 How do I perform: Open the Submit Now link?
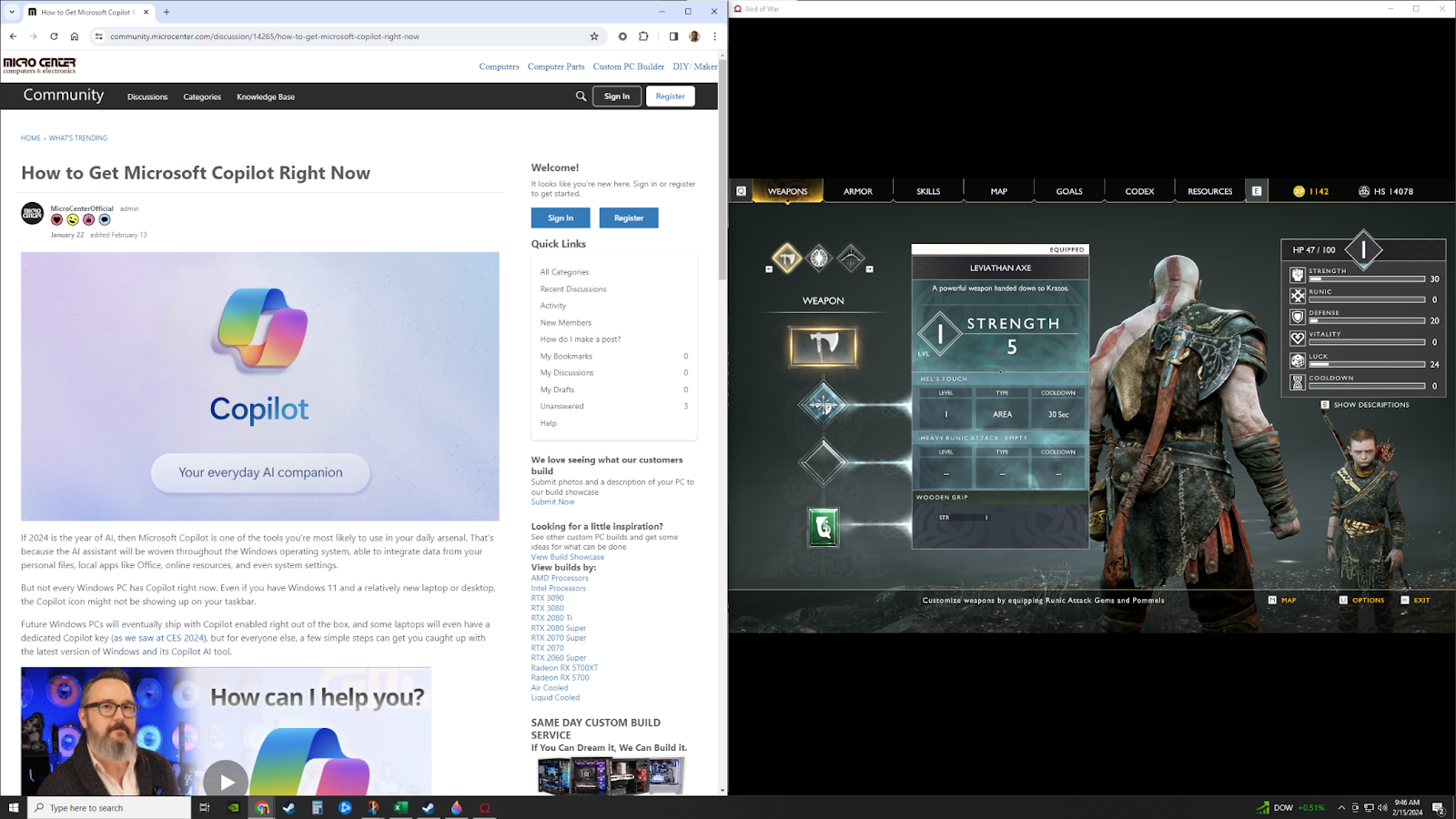click(553, 501)
